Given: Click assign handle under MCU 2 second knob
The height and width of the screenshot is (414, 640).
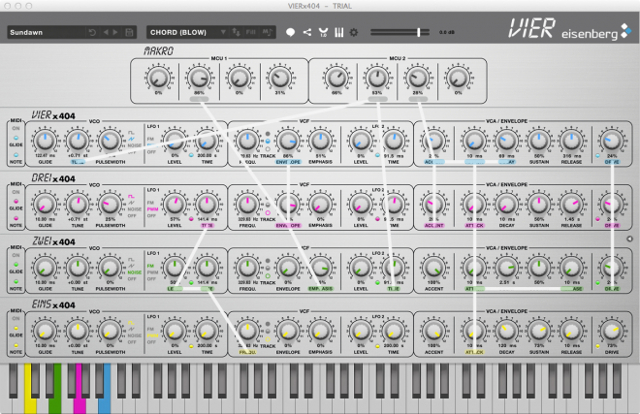Looking at the screenshot, I should (378, 99).
